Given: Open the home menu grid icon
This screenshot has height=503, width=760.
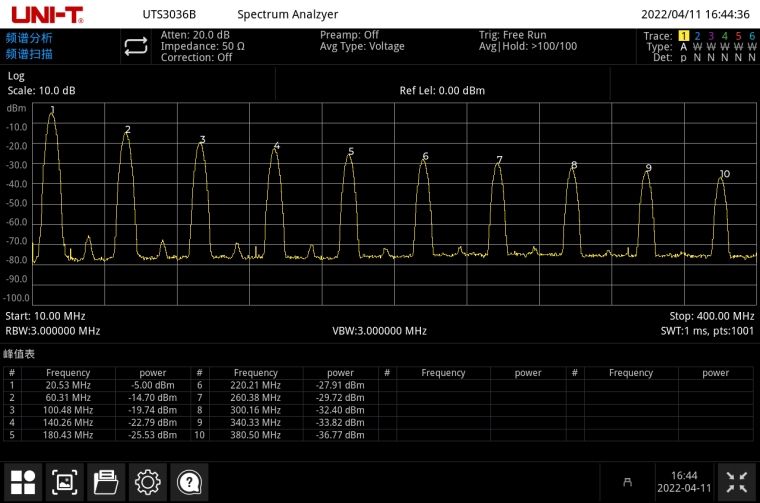Looking at the screenshot, I should [x=23, y=482].
